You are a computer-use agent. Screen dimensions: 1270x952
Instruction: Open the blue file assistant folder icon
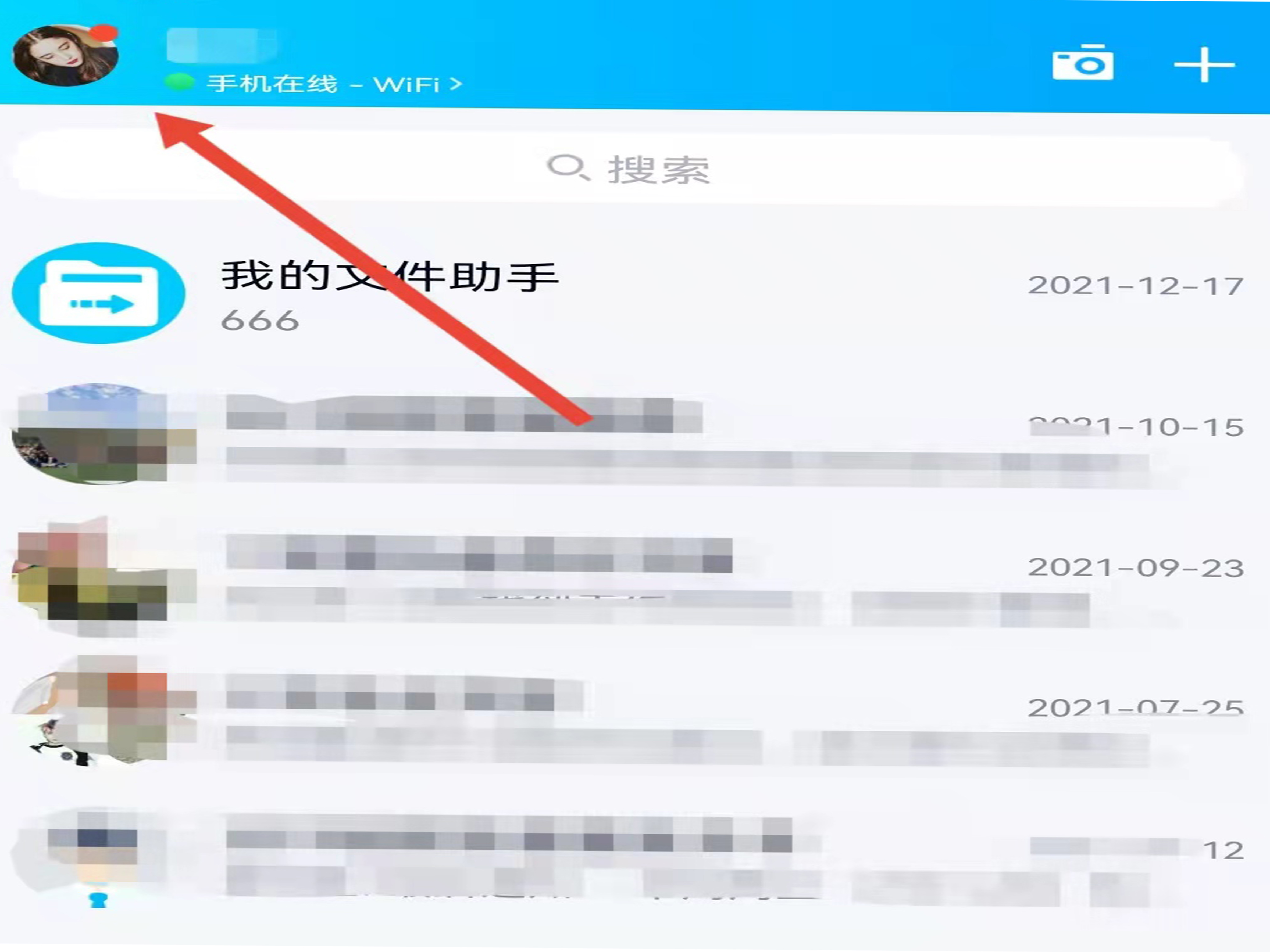(x=99, y=293)
